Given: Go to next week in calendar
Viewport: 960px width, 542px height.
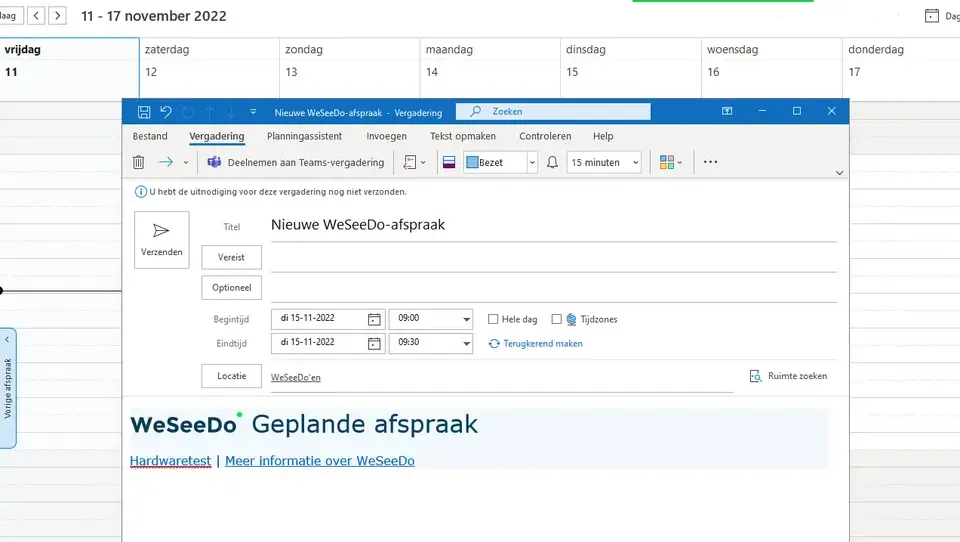Looking at the screenshot, I should click(58, 16).
